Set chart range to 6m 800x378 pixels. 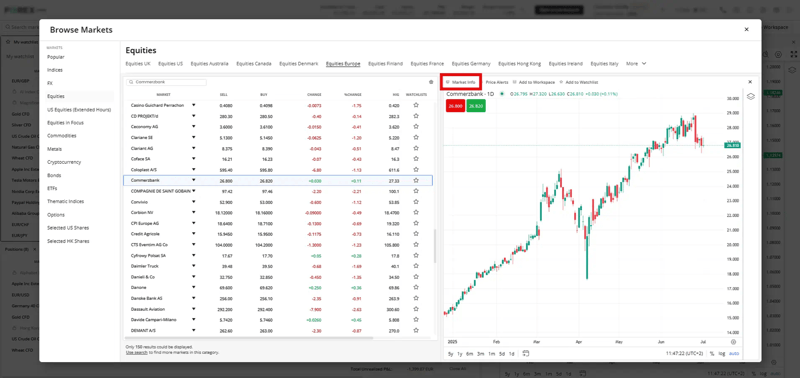(x=469, y=353)
